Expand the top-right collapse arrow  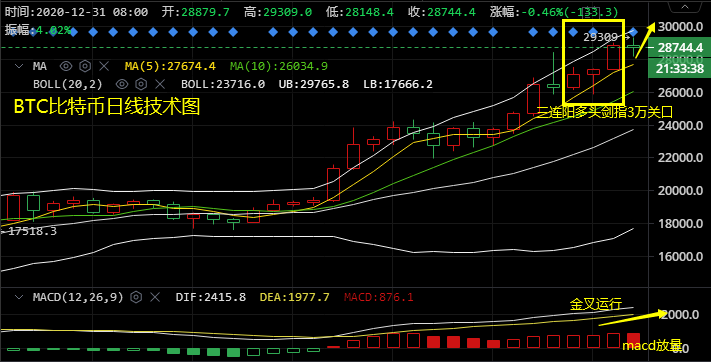point(685,7)
